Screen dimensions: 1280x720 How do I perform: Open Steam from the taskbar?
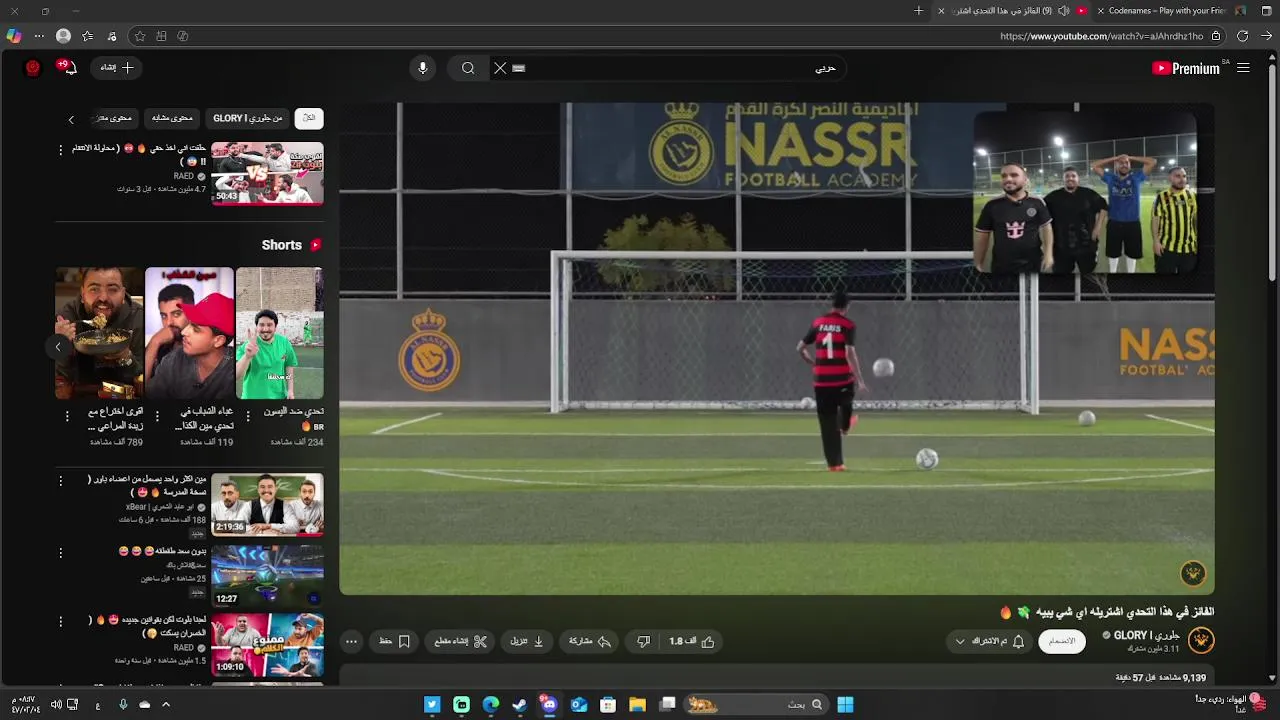point(520,705)
